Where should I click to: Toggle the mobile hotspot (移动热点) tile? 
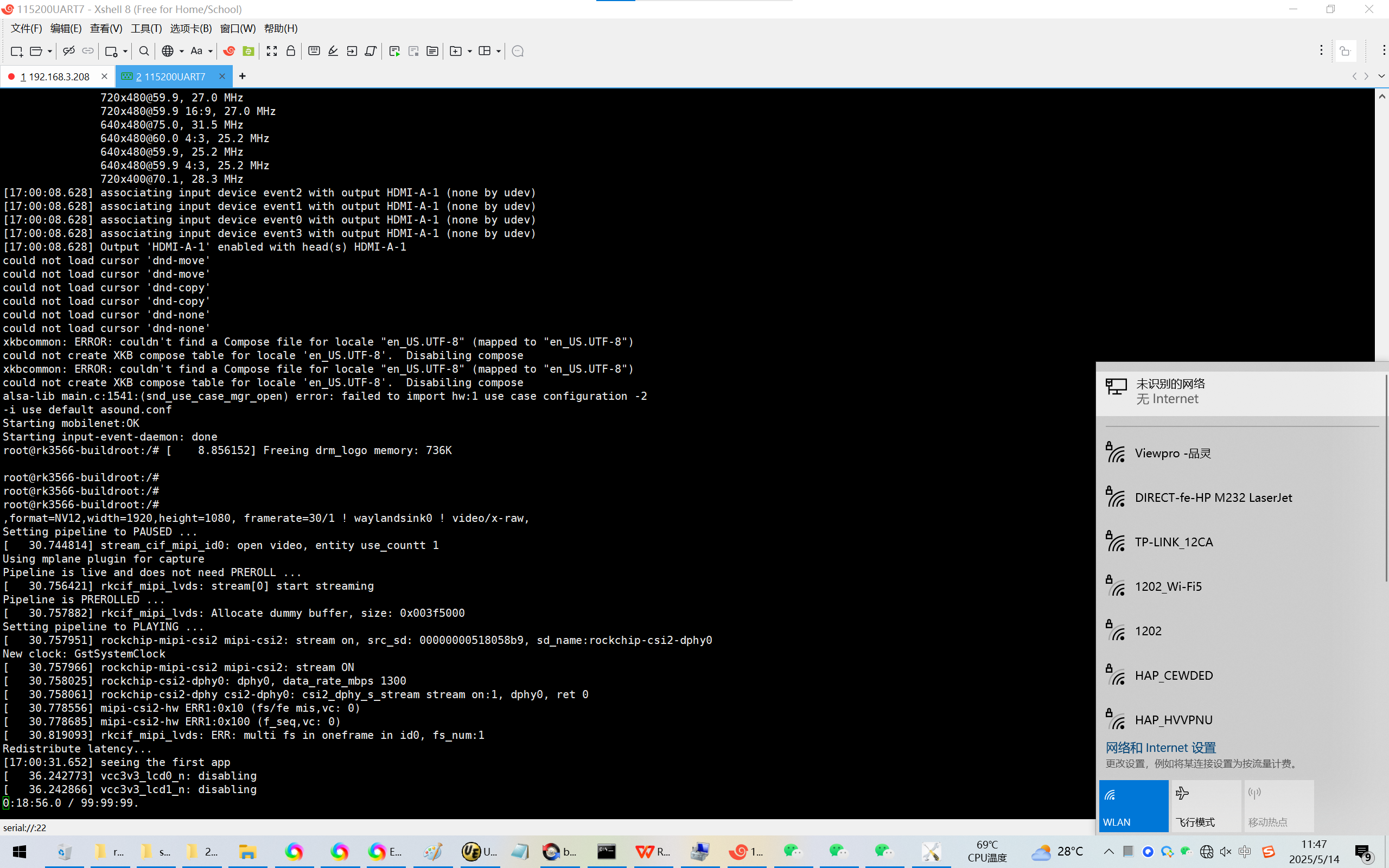tap(1278, 806)
